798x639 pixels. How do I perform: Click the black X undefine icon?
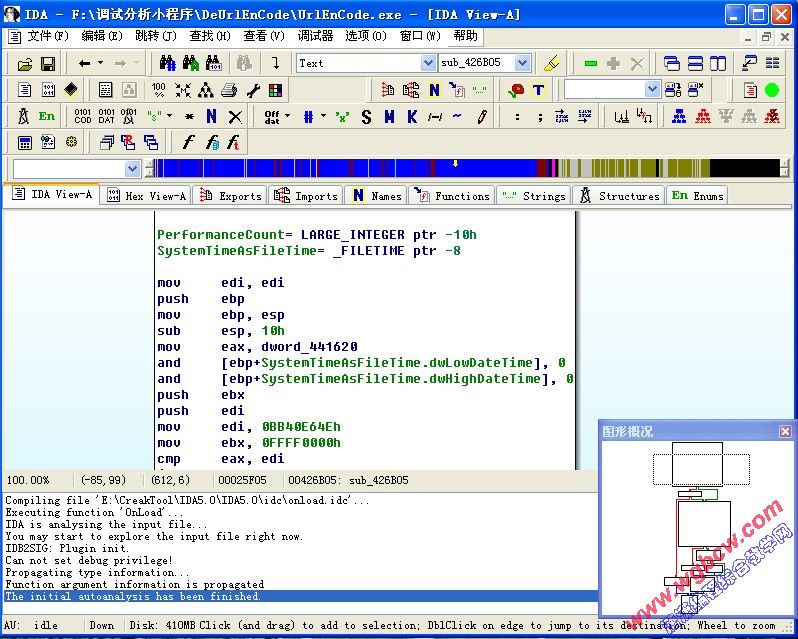[x=235, y=117]
